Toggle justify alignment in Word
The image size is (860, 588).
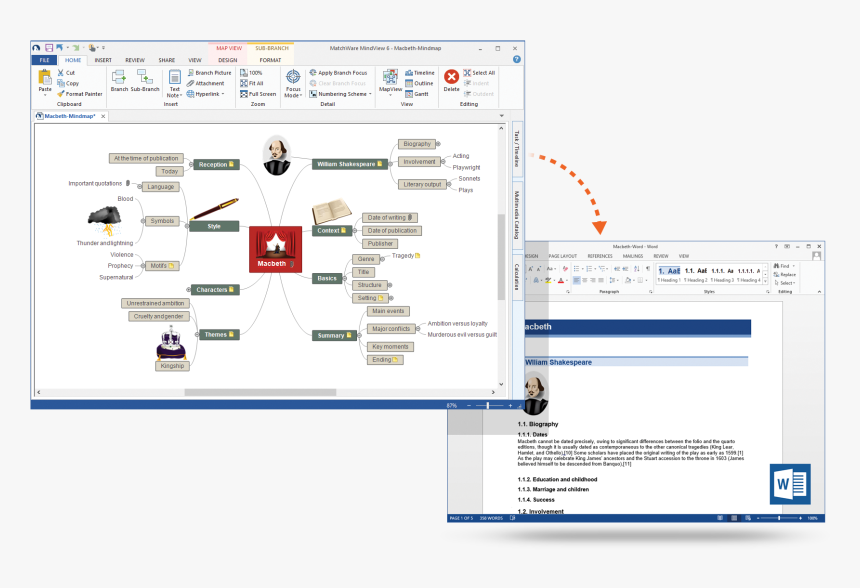click(601, 280)
